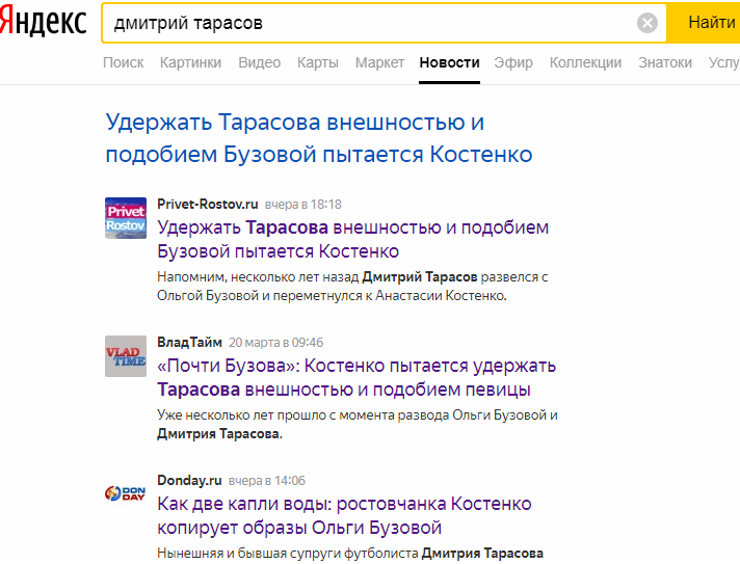740x564 pixels.
Task: Open the Карты tab
Action: pyautogui.click(x=318, y=62)
